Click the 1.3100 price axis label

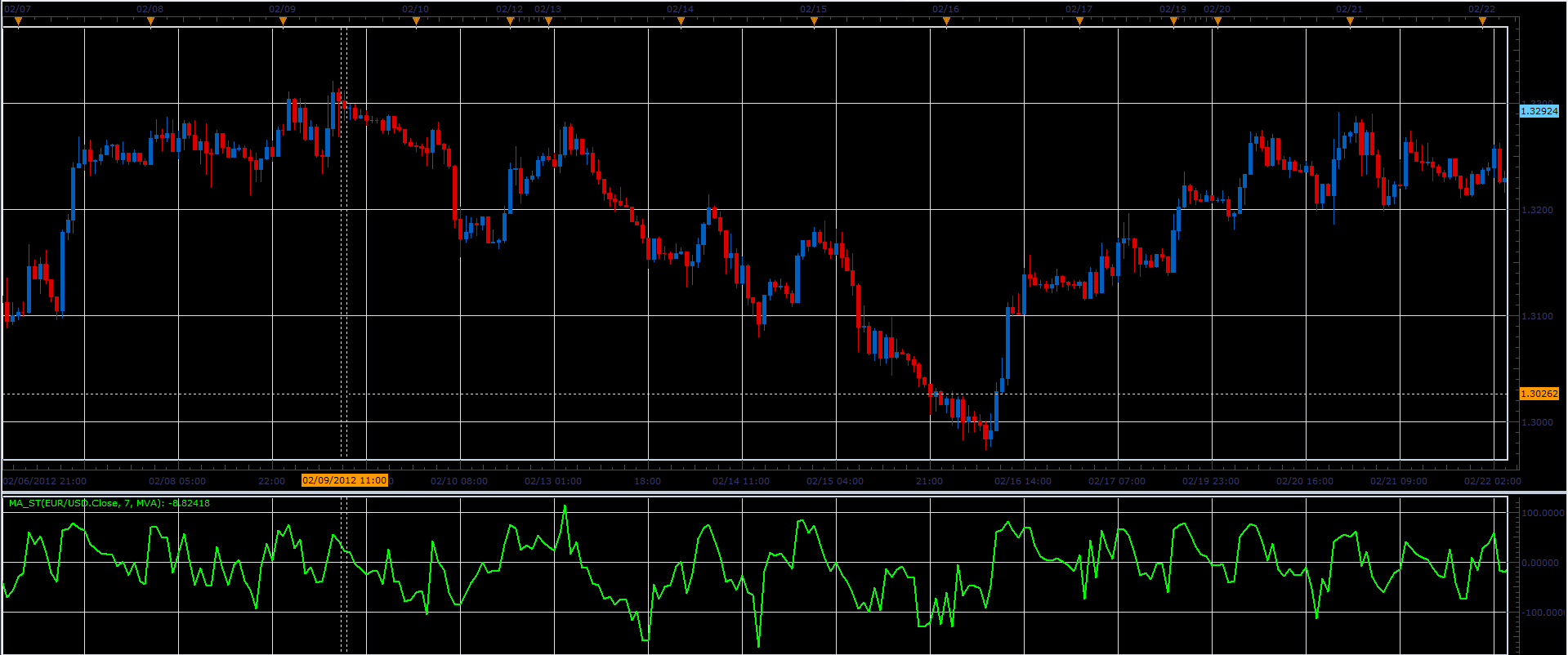1537,316
